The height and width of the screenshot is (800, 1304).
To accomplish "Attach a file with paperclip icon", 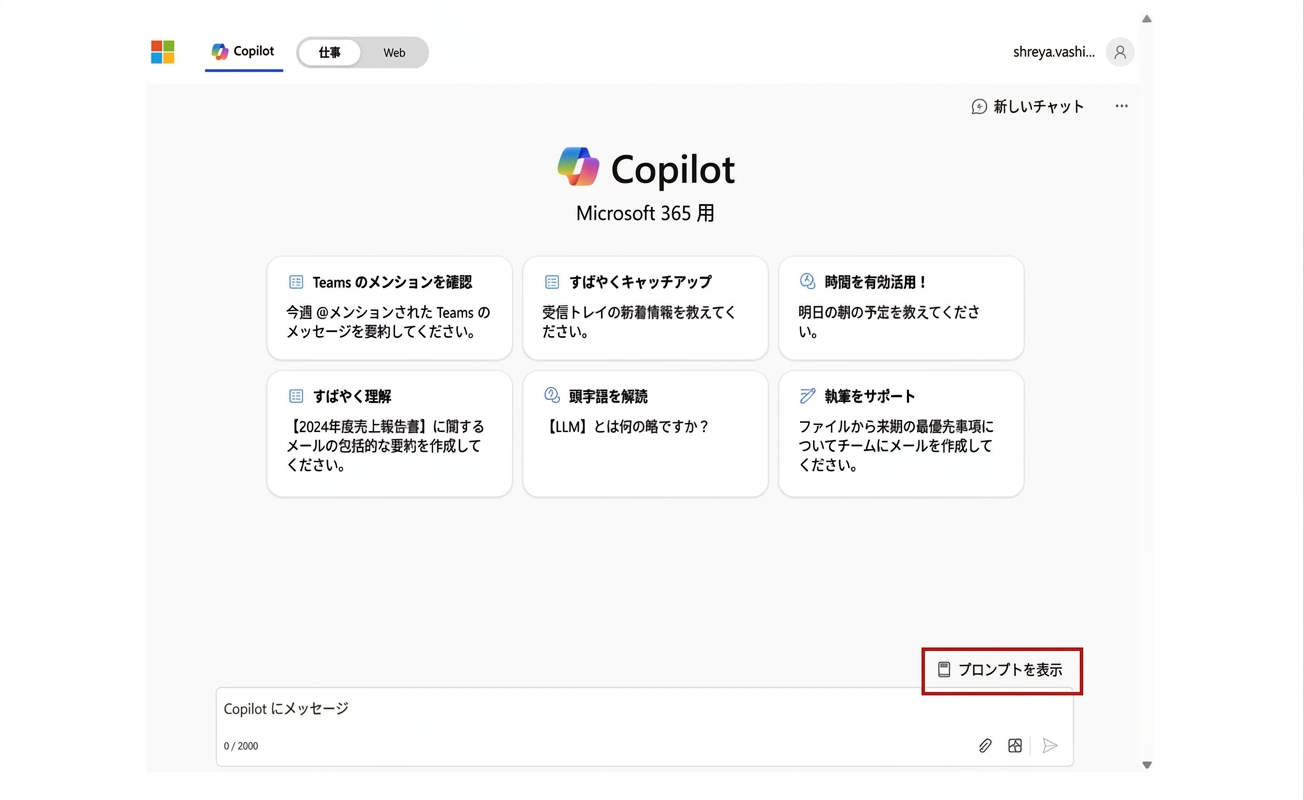I will [985, 746].
